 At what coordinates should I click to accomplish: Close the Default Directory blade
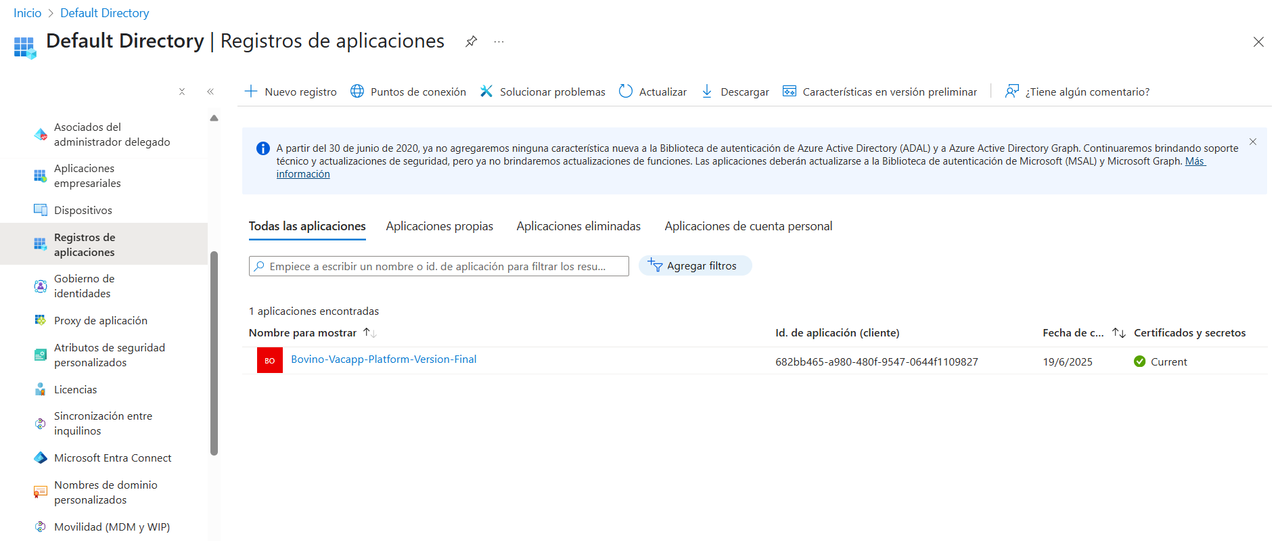1258,42
